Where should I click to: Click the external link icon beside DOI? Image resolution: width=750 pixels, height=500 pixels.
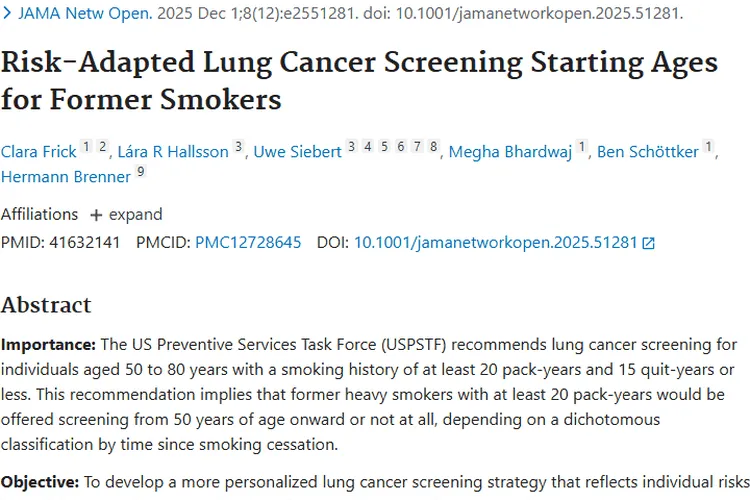648,243
